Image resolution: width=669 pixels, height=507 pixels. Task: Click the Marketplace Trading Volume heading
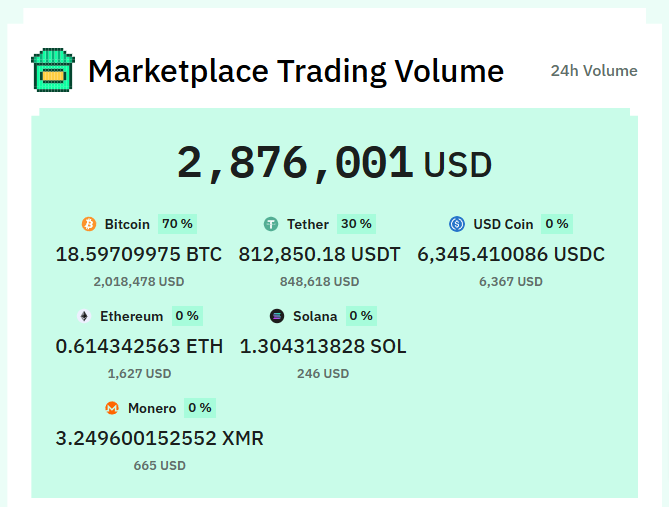[x=296, y=72]
